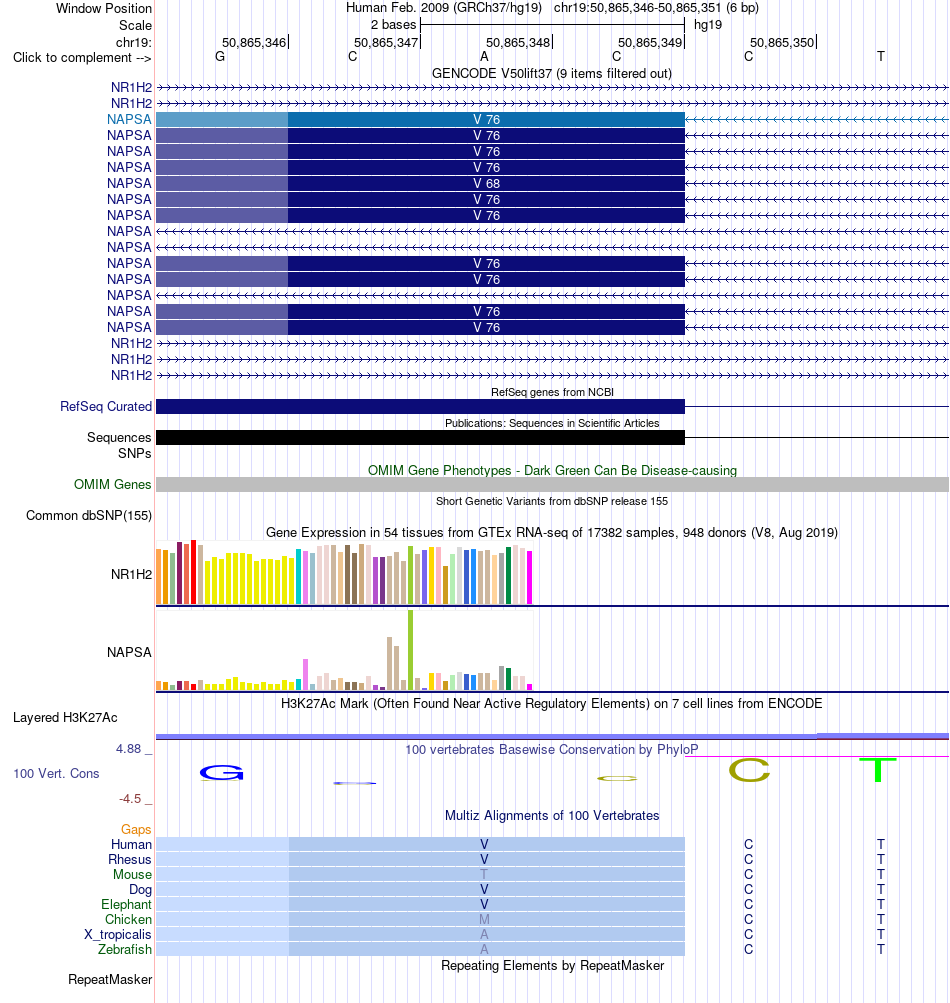Click the blue G conservation logo letter

coord(221,773)
